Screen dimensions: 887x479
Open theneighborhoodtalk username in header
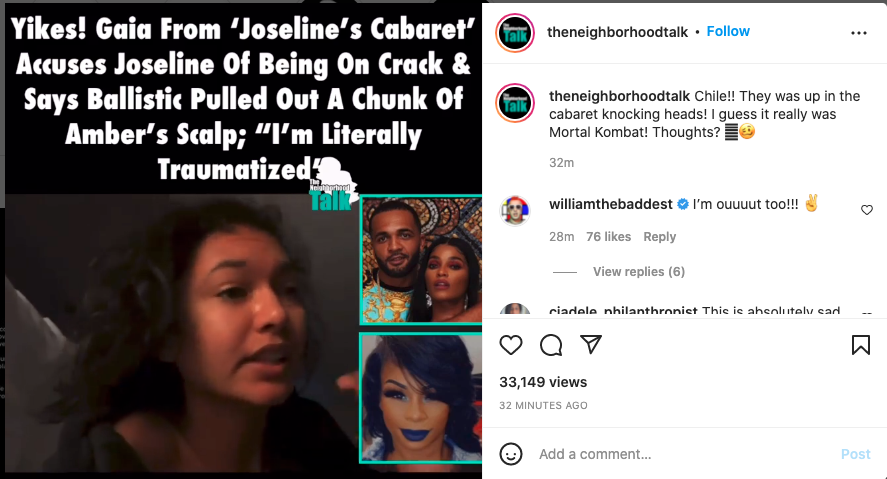[617, 32]
